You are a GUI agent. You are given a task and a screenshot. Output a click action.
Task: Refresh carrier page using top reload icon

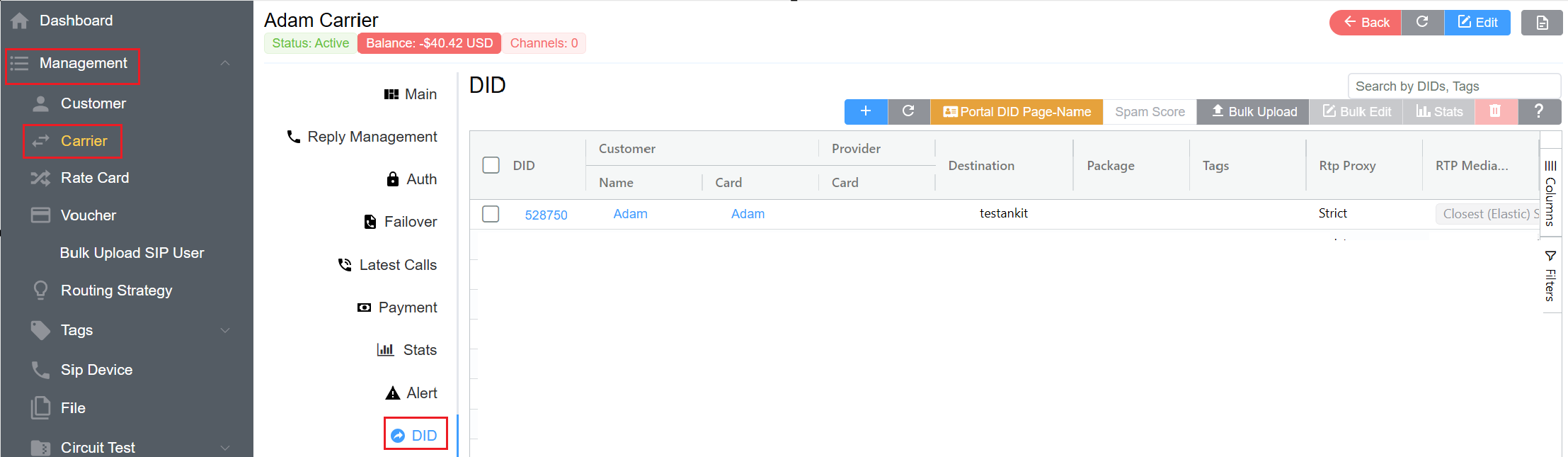1421,22
